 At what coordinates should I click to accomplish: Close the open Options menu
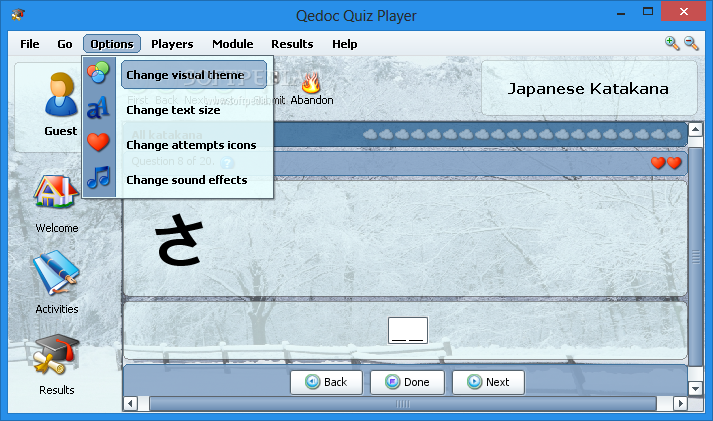[112, 44]
